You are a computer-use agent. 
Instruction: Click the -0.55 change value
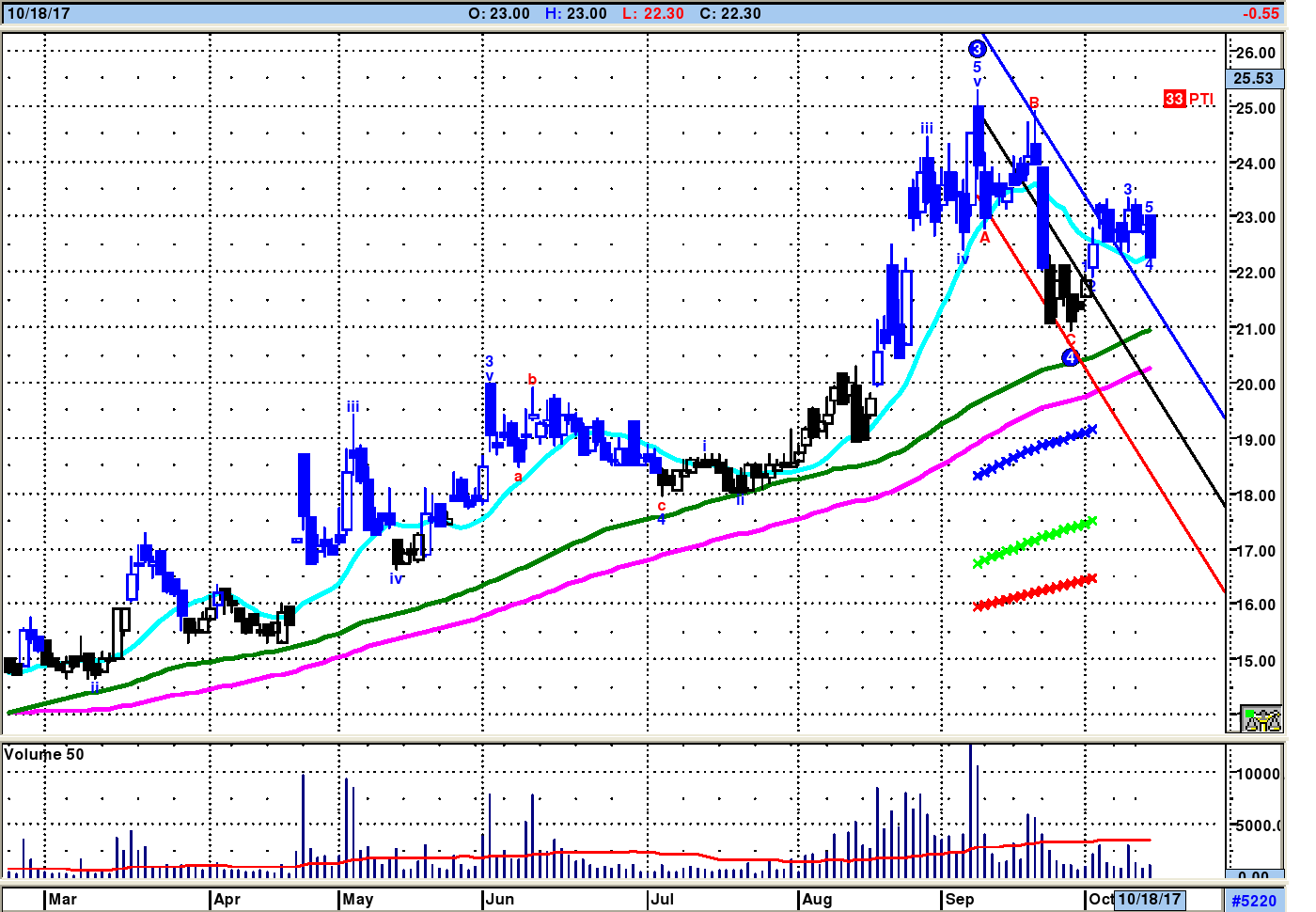click(x=1261, y=13)
